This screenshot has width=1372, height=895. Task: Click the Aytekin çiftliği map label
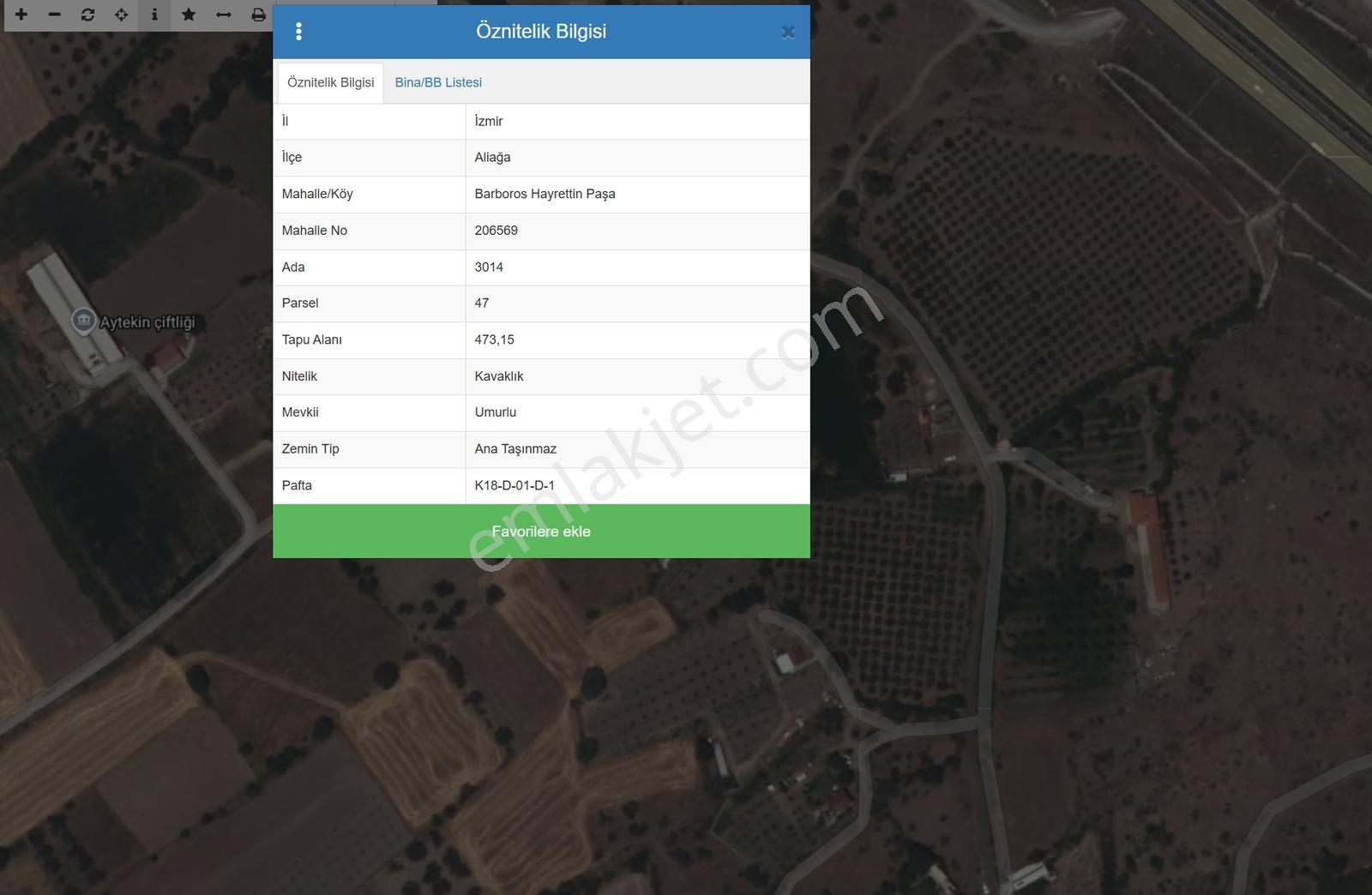coord(147,322)
